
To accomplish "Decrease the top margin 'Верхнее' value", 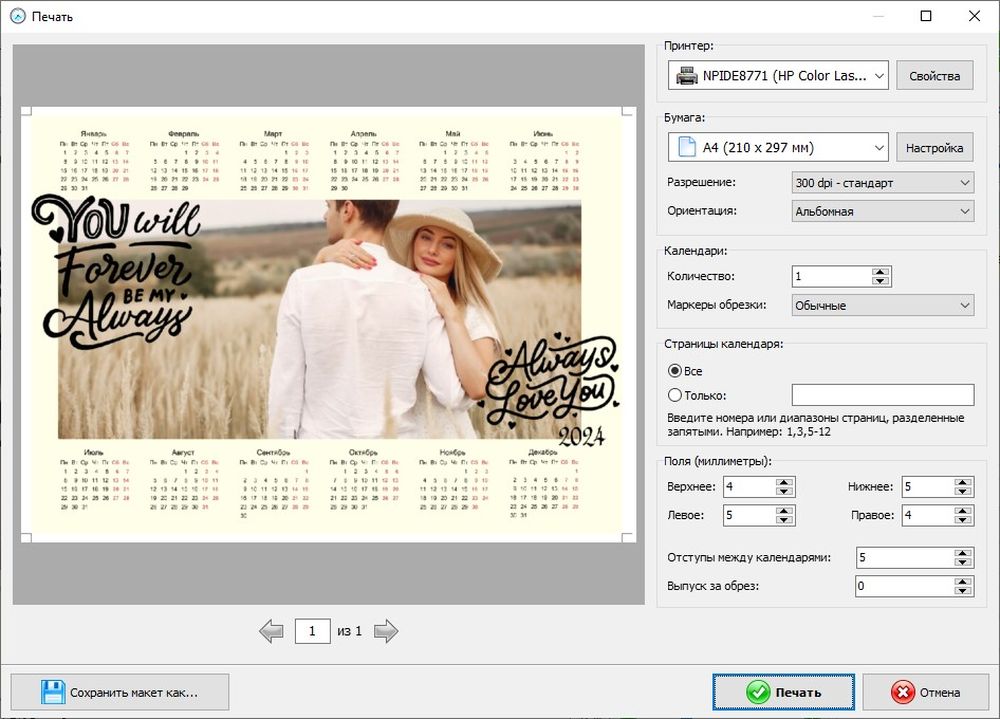I will (x=784, y=492).
